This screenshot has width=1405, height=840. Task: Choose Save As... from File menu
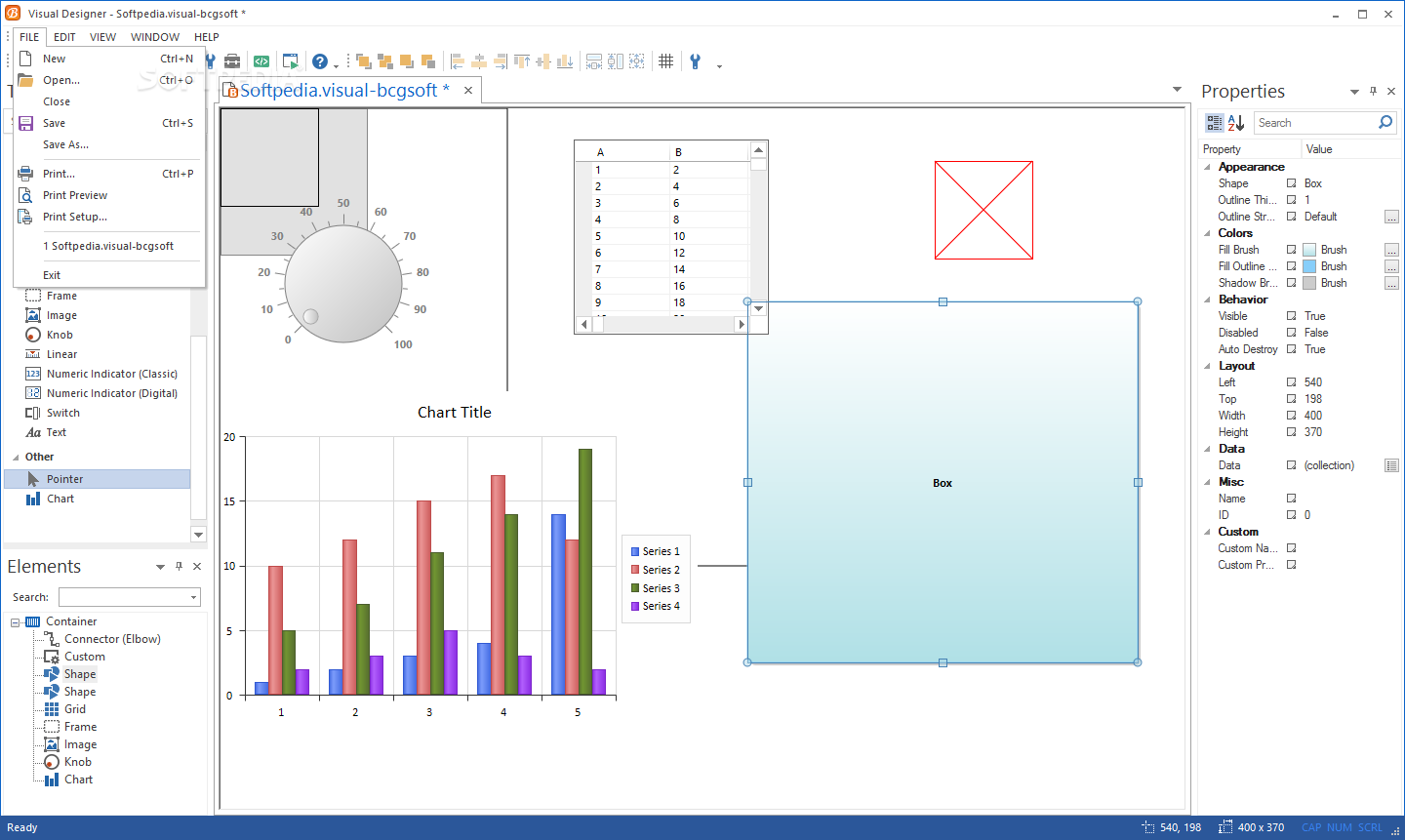109,144
